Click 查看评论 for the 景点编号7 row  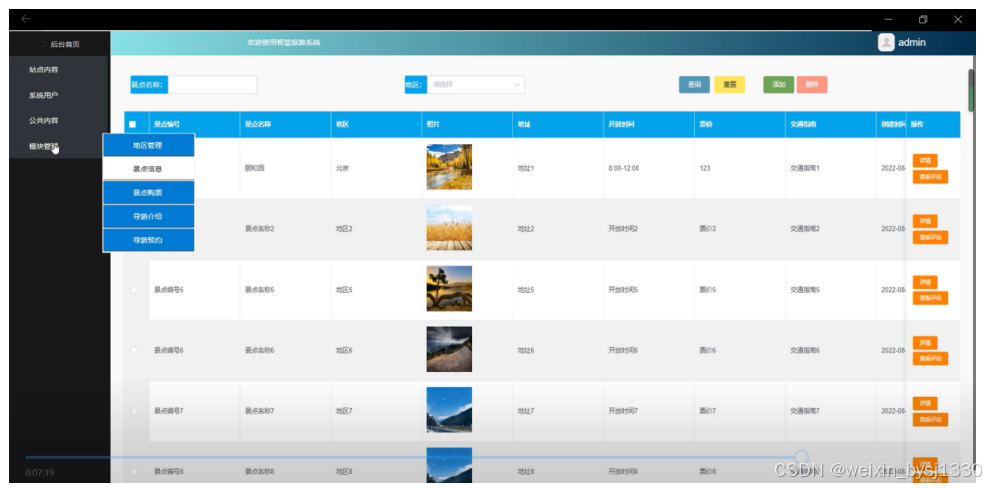point(930,419)
